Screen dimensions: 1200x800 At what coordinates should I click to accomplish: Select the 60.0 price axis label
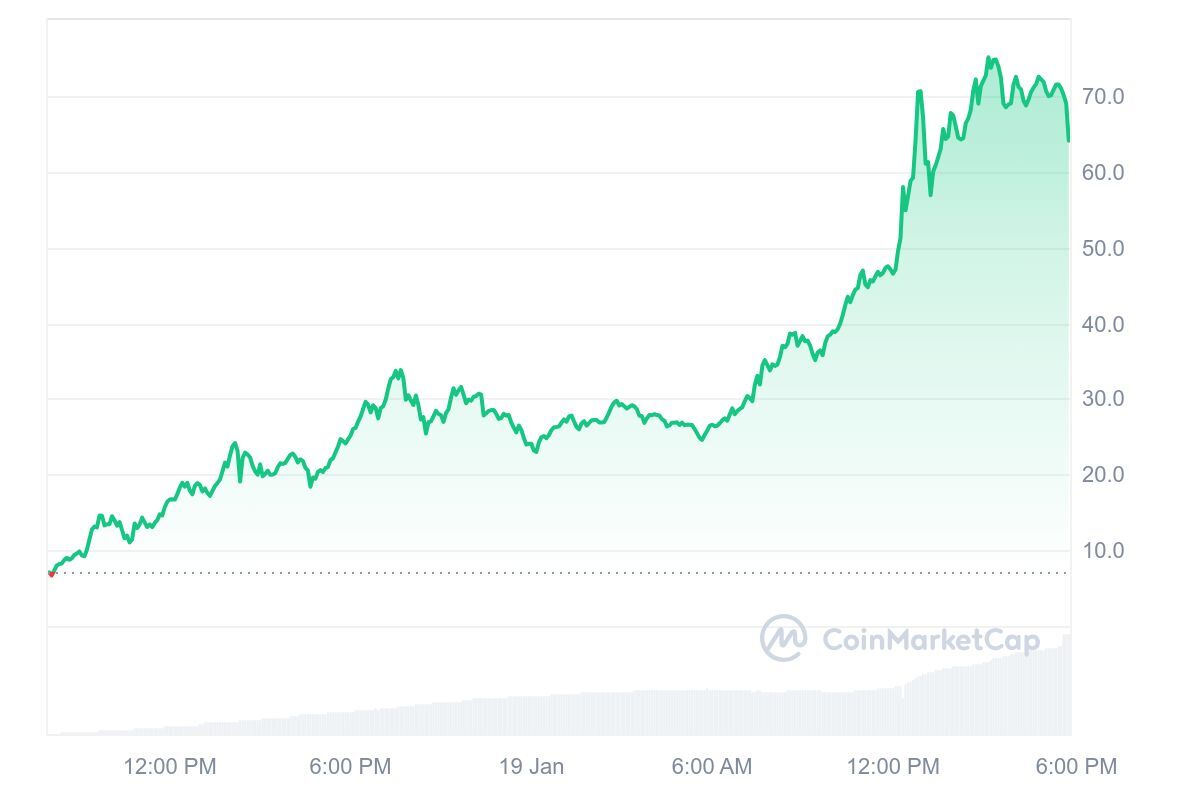(x=1103, y=173)
